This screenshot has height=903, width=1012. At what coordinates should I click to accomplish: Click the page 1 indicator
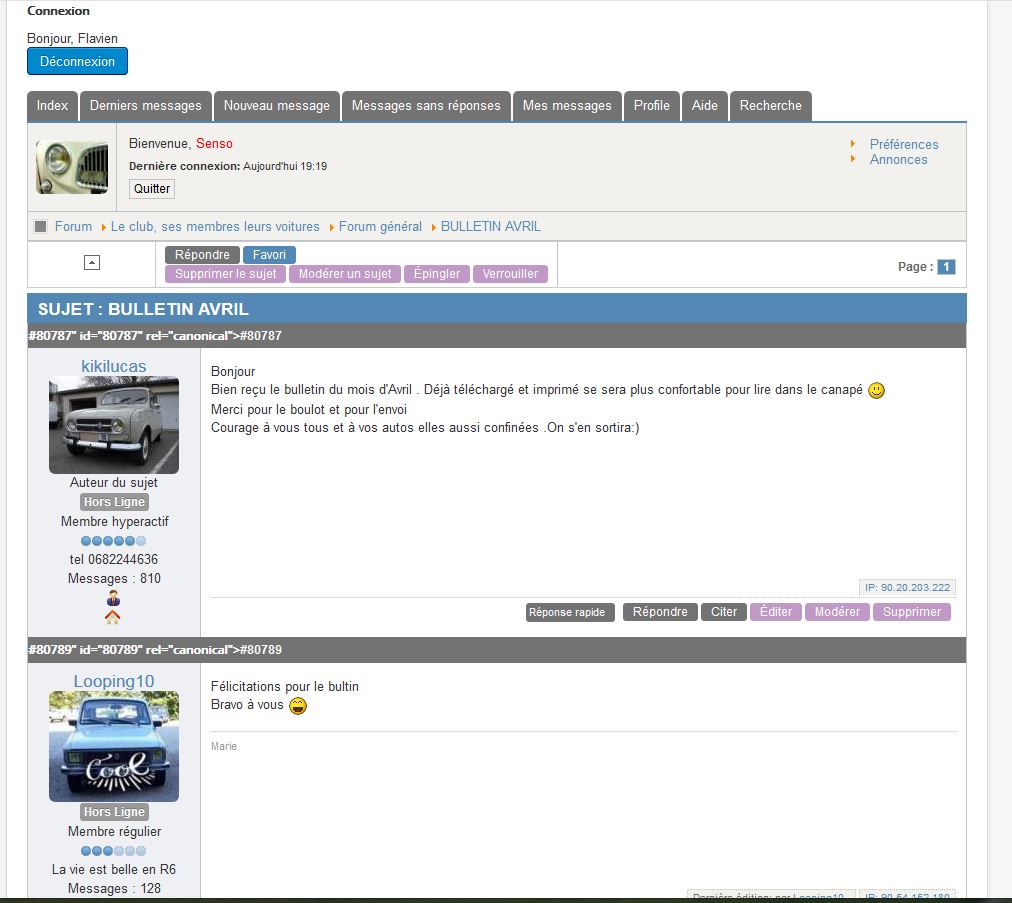pyautogui.click(x=946, y=267)
